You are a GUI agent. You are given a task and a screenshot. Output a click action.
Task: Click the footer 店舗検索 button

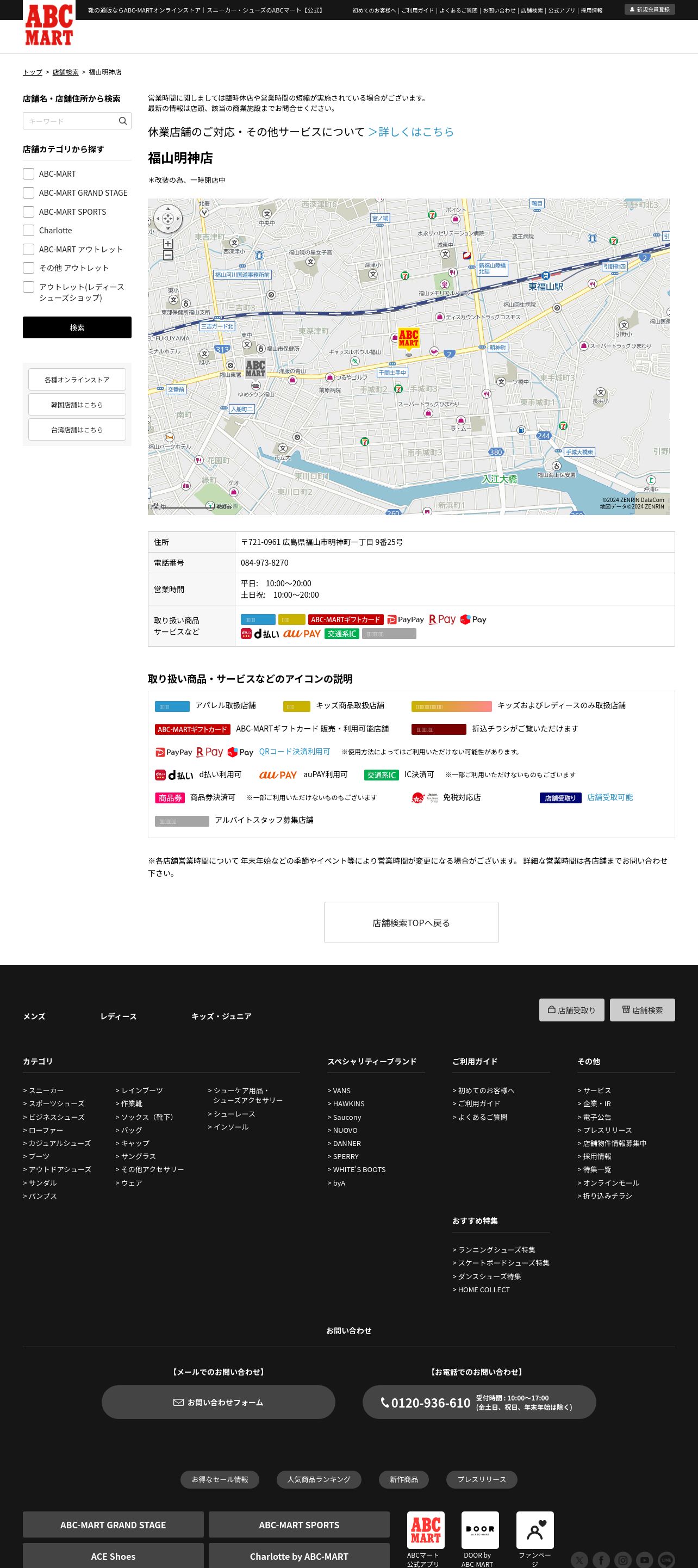[x=643, y=1010]
